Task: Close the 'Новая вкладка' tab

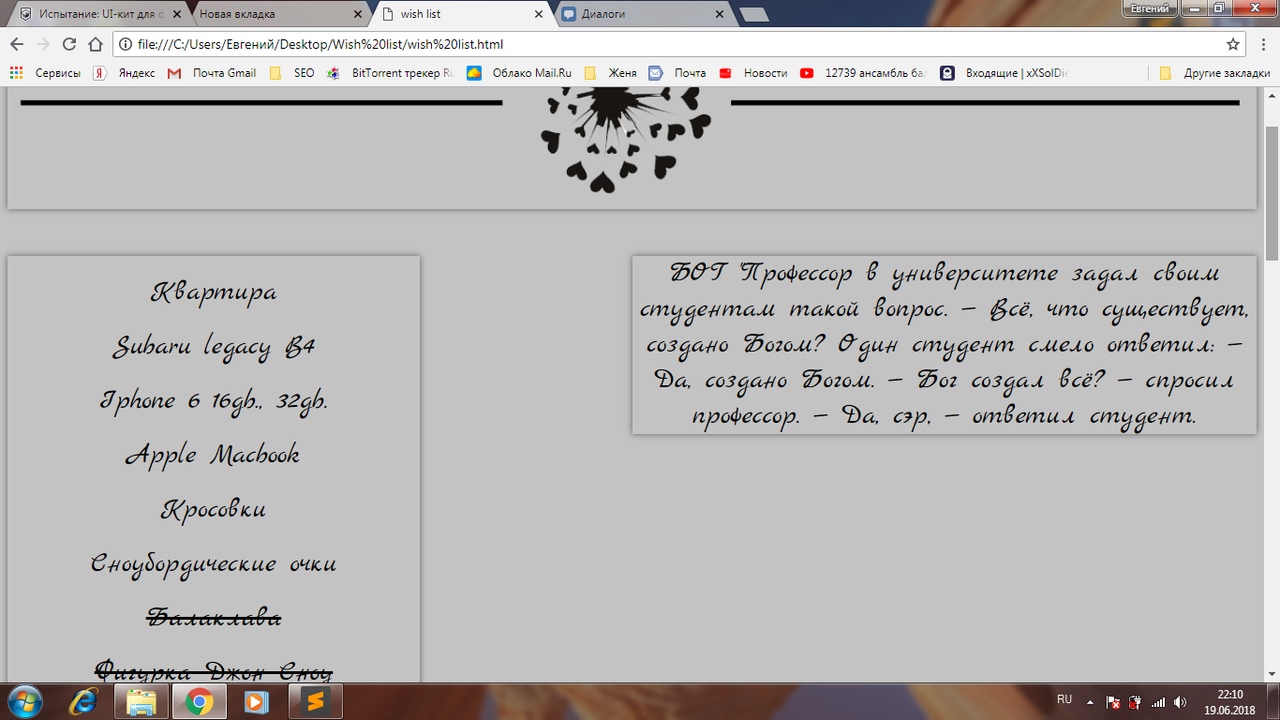Action: tap(357, 15)
